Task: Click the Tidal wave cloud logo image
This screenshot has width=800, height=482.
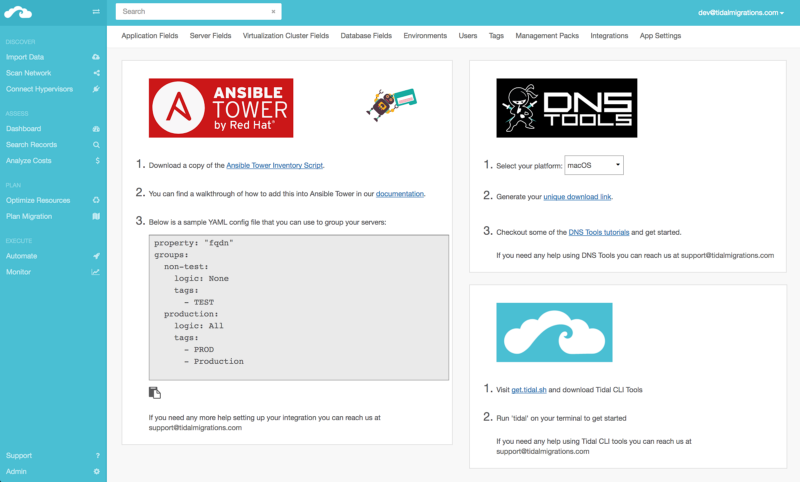Action: pyautogui.click(x=554, y=333)
